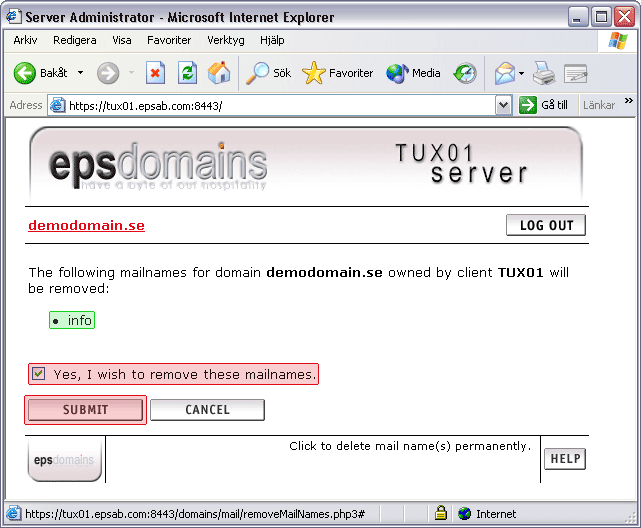Click the LOG OUT button
Image resolution: width=641 pixels, height=528 pixels.
pyautogui.click(x=546, y=225)
